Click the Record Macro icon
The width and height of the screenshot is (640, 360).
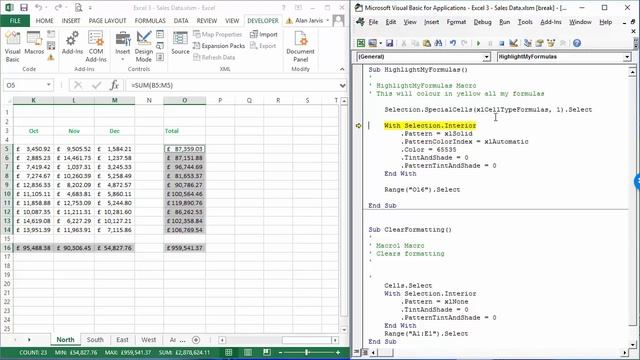[51, 34]
